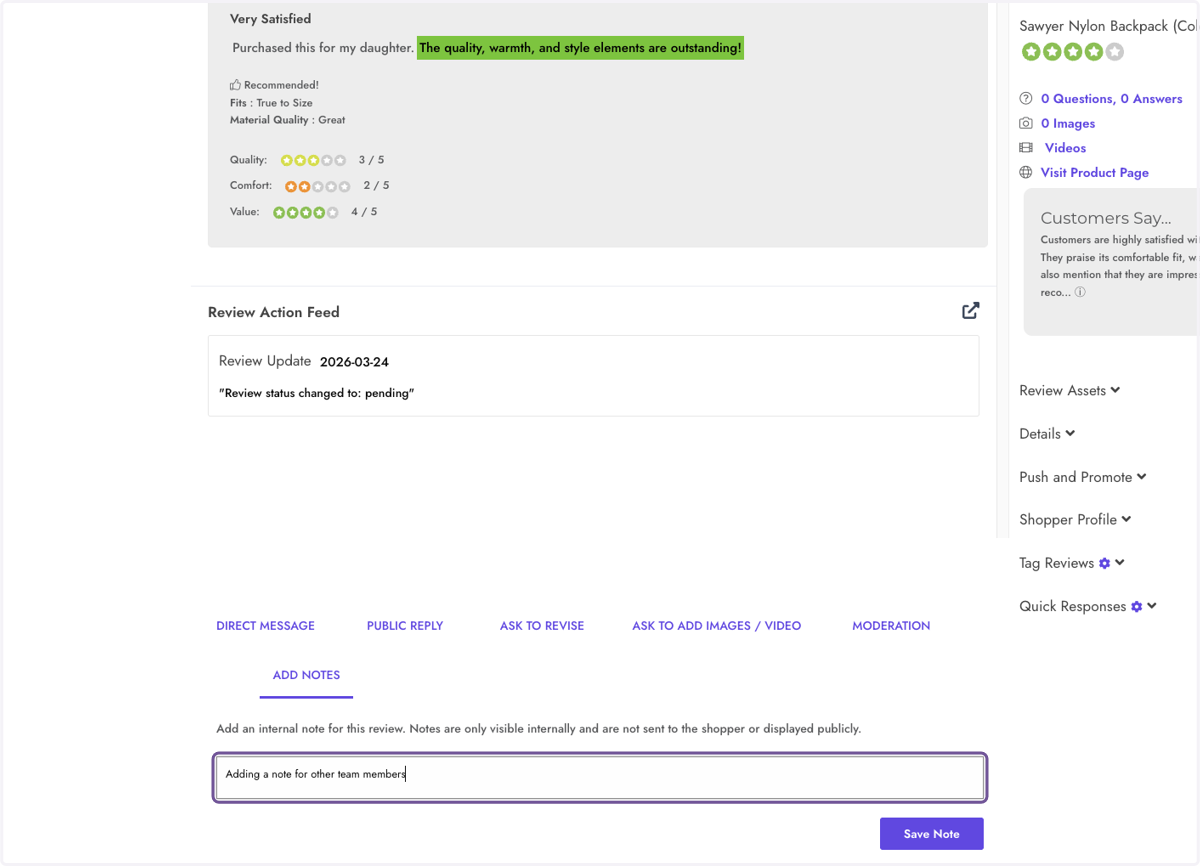1200x866 pixels.
Task: Click the Sawyer Nylon Backpack star rating
Action: coord(1073,52)
